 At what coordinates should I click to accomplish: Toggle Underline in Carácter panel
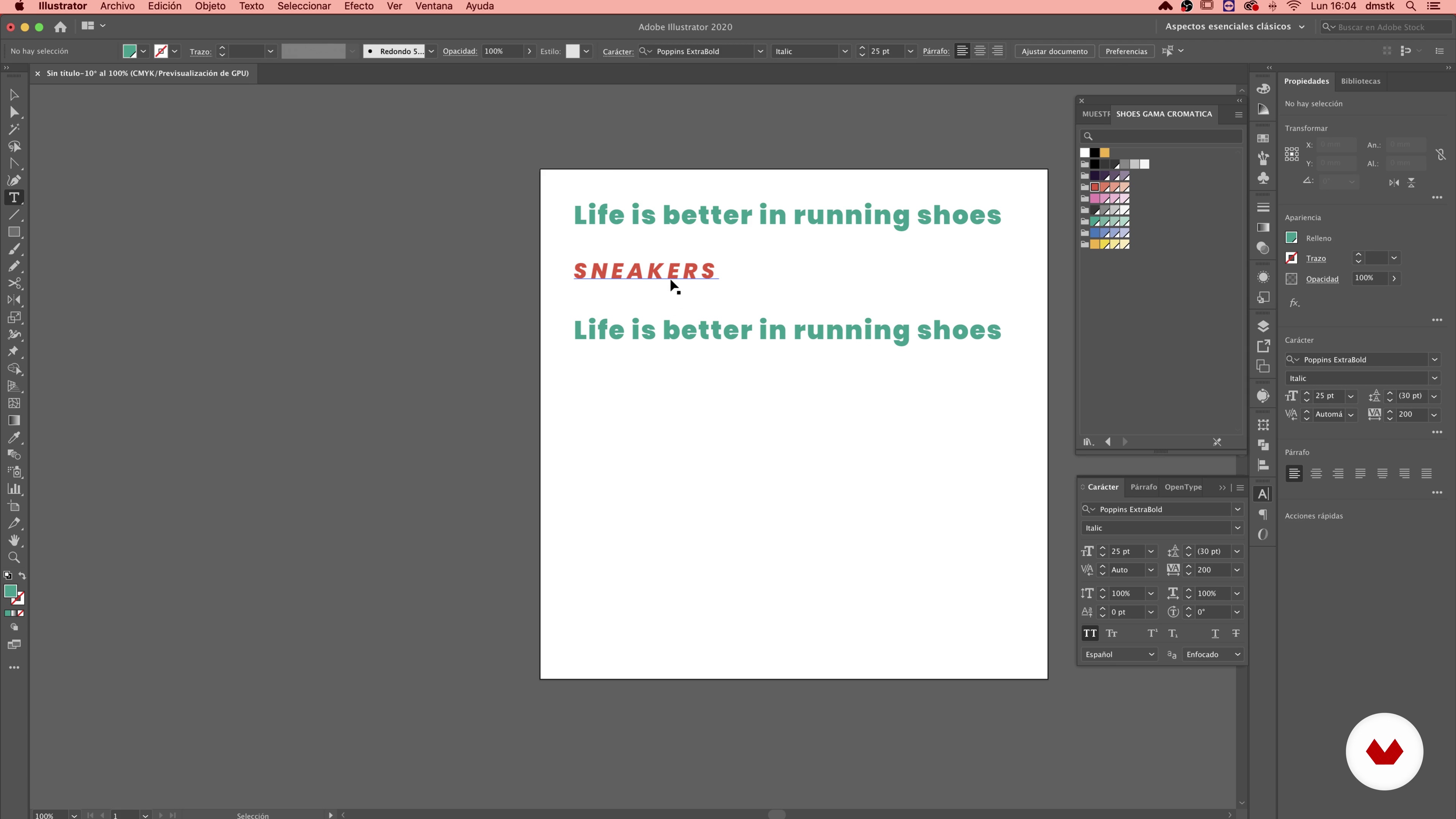1215,634
